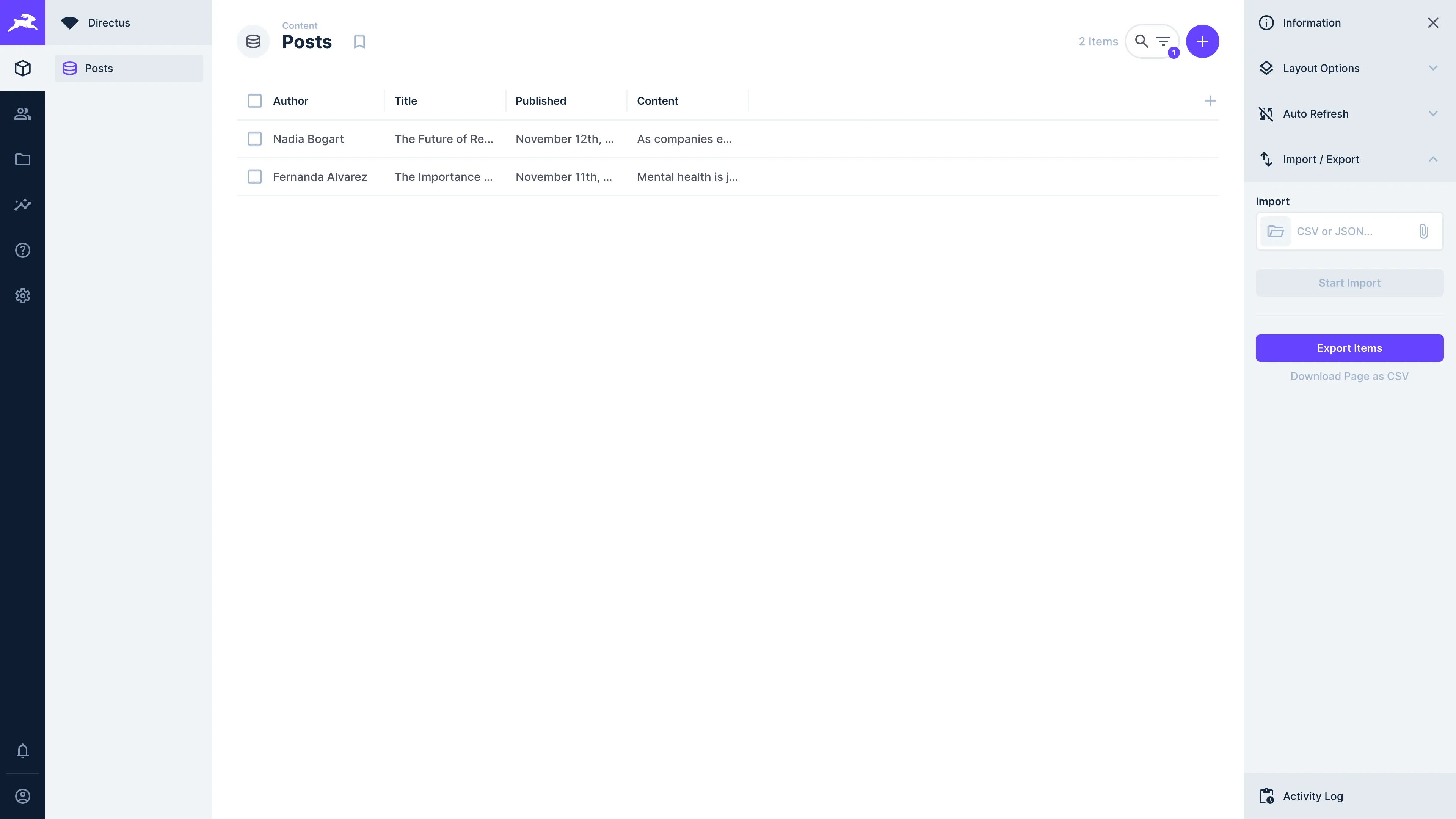Open the search icon in header
The width and height of the screenshot is (1456, 819).
[1141, 41]
